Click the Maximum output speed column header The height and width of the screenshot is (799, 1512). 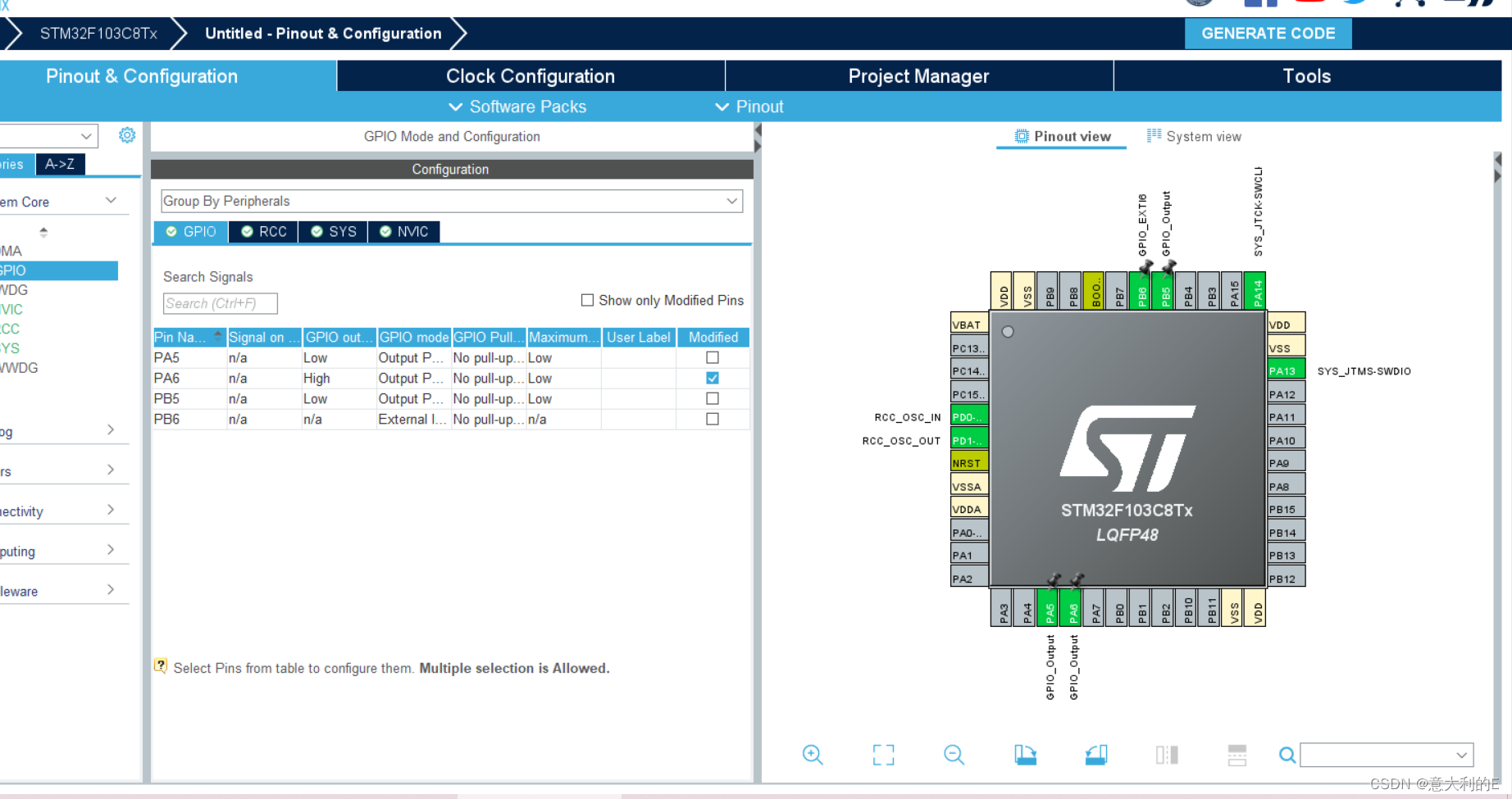click(563, 337)
